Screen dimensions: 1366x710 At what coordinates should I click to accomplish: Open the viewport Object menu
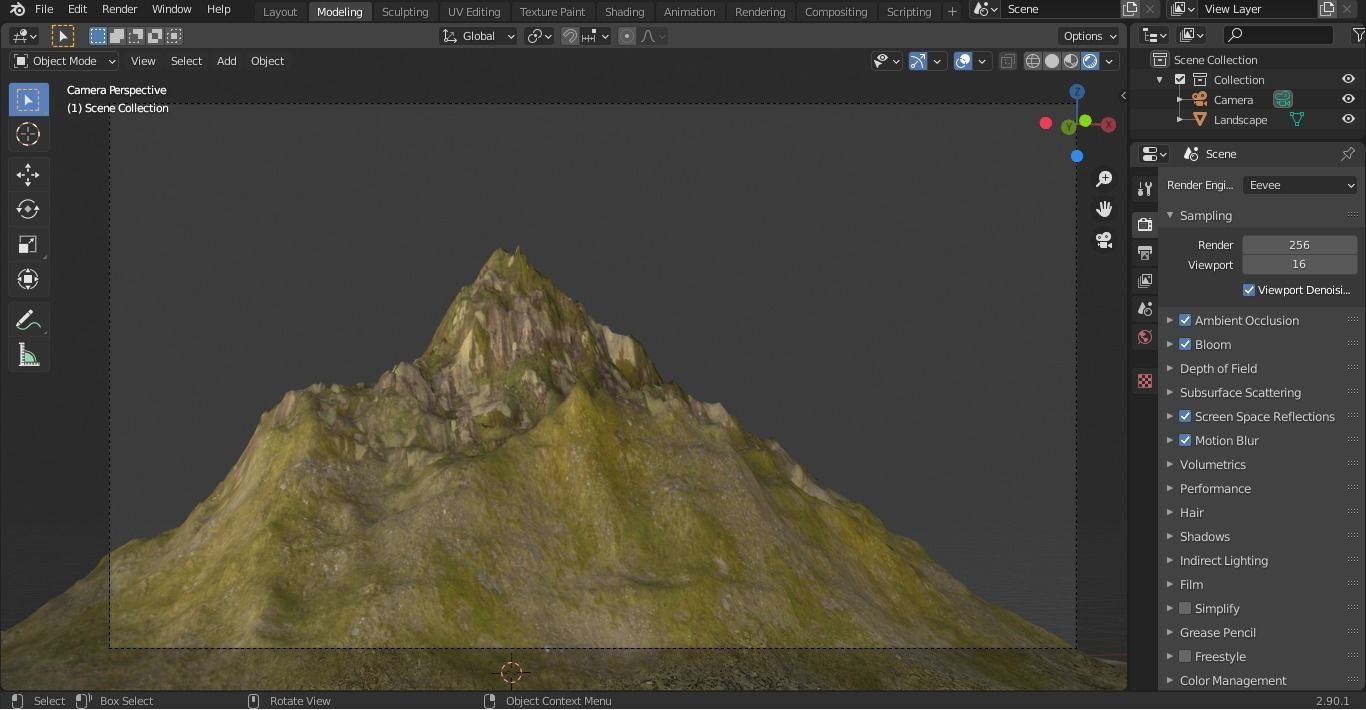tap(267, 61)
